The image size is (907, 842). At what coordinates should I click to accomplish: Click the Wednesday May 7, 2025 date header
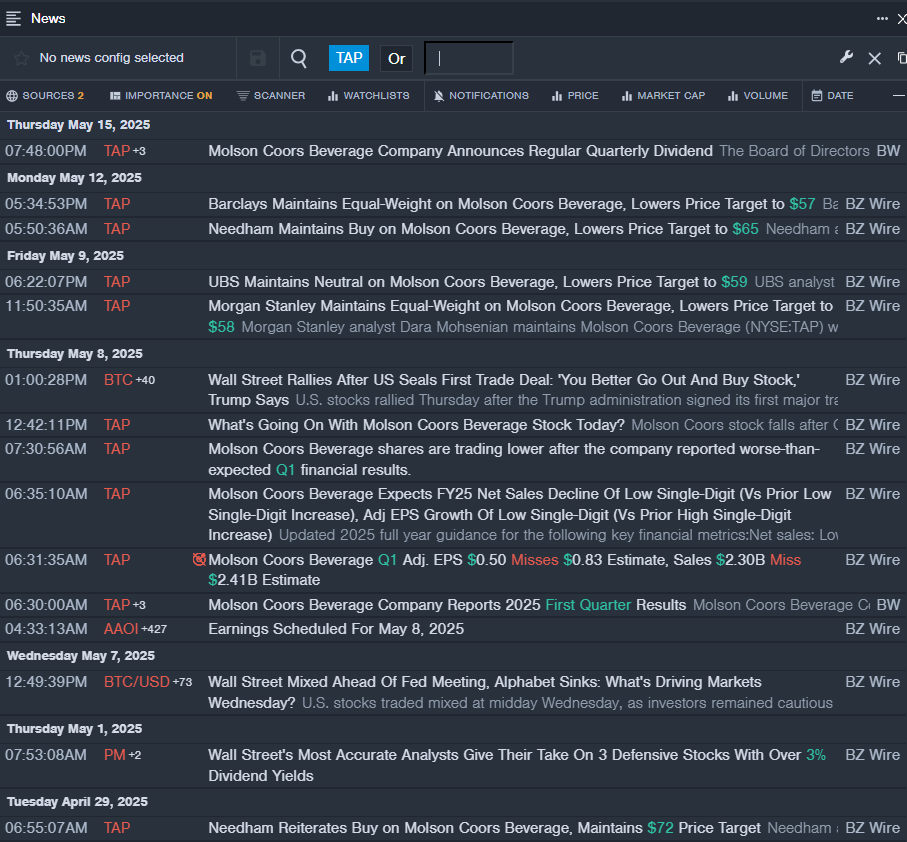tap(81, 656)
